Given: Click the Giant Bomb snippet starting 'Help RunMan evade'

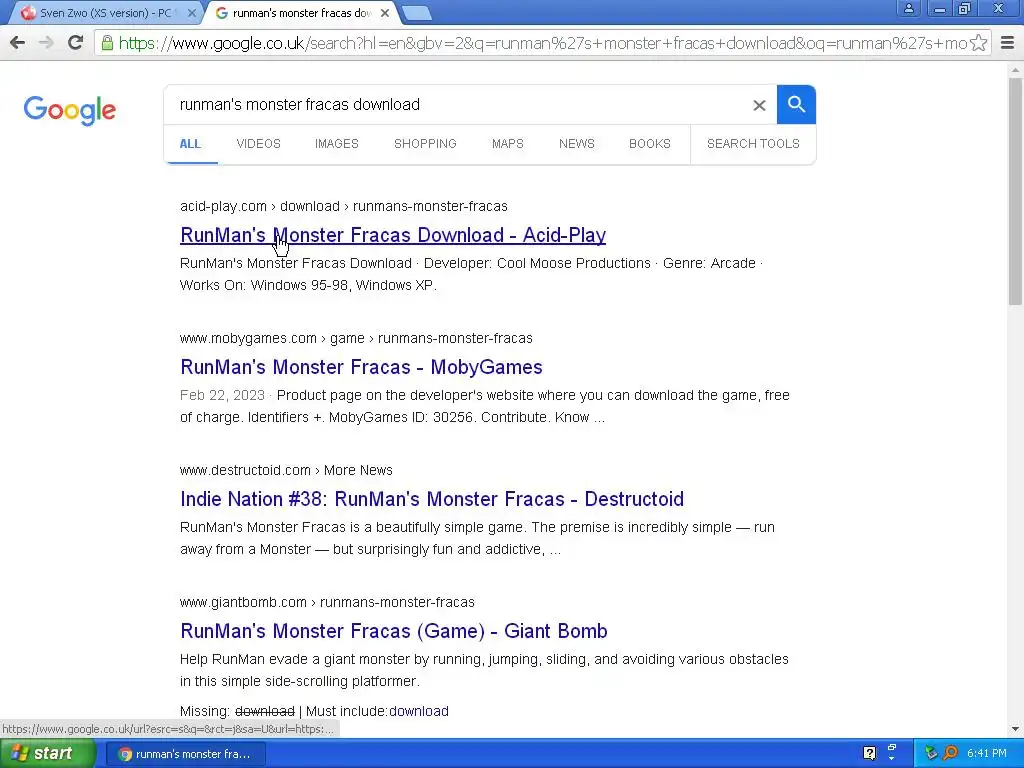Looking at the screenshot, I should click(x=484, y=670).
